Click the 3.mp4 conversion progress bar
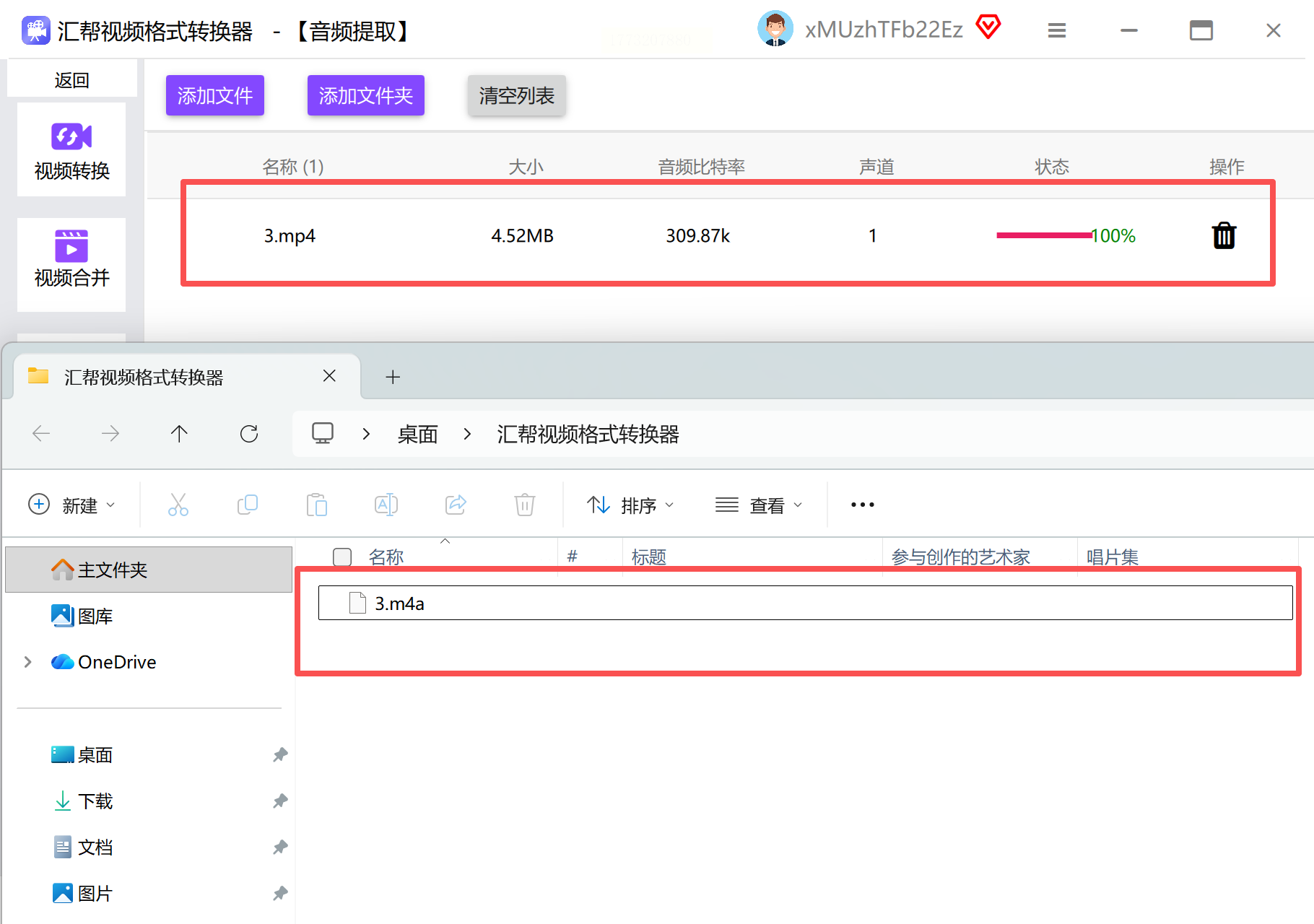This screenshot has height=924, width=1314. [1043, 235]
